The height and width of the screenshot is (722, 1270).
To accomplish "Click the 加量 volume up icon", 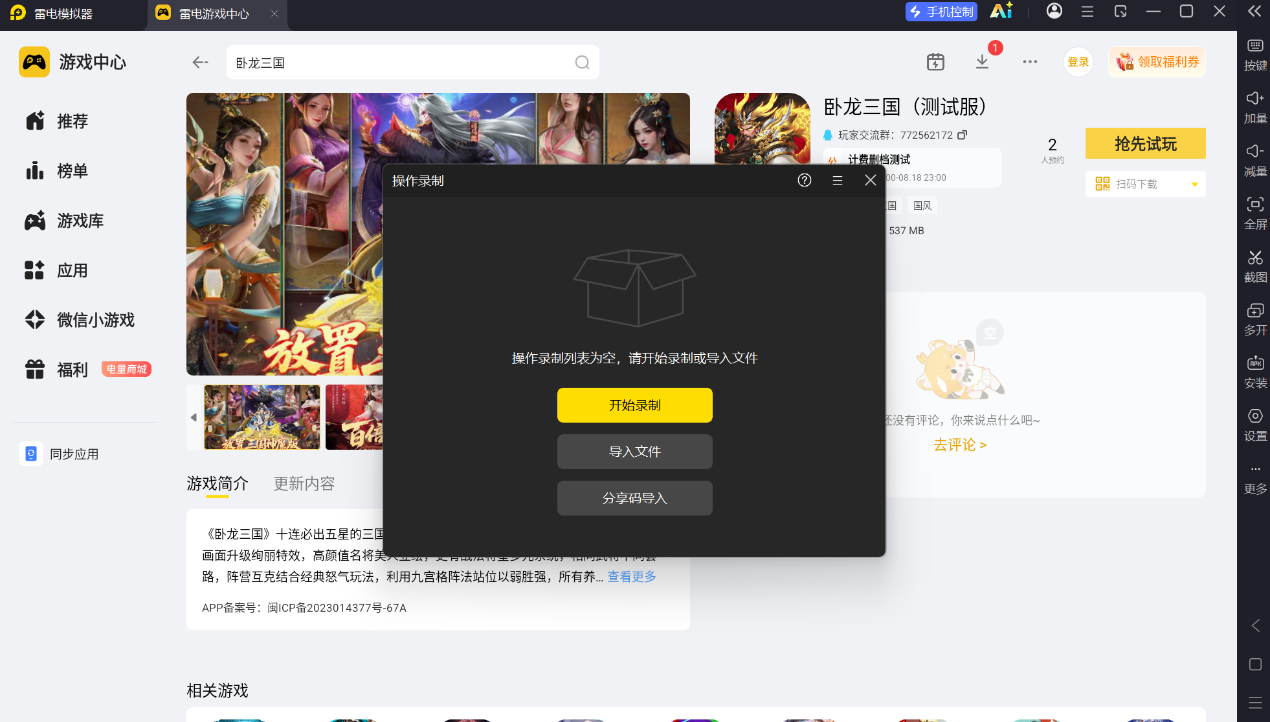I will pyautogui.click(x=1255, y=106).
